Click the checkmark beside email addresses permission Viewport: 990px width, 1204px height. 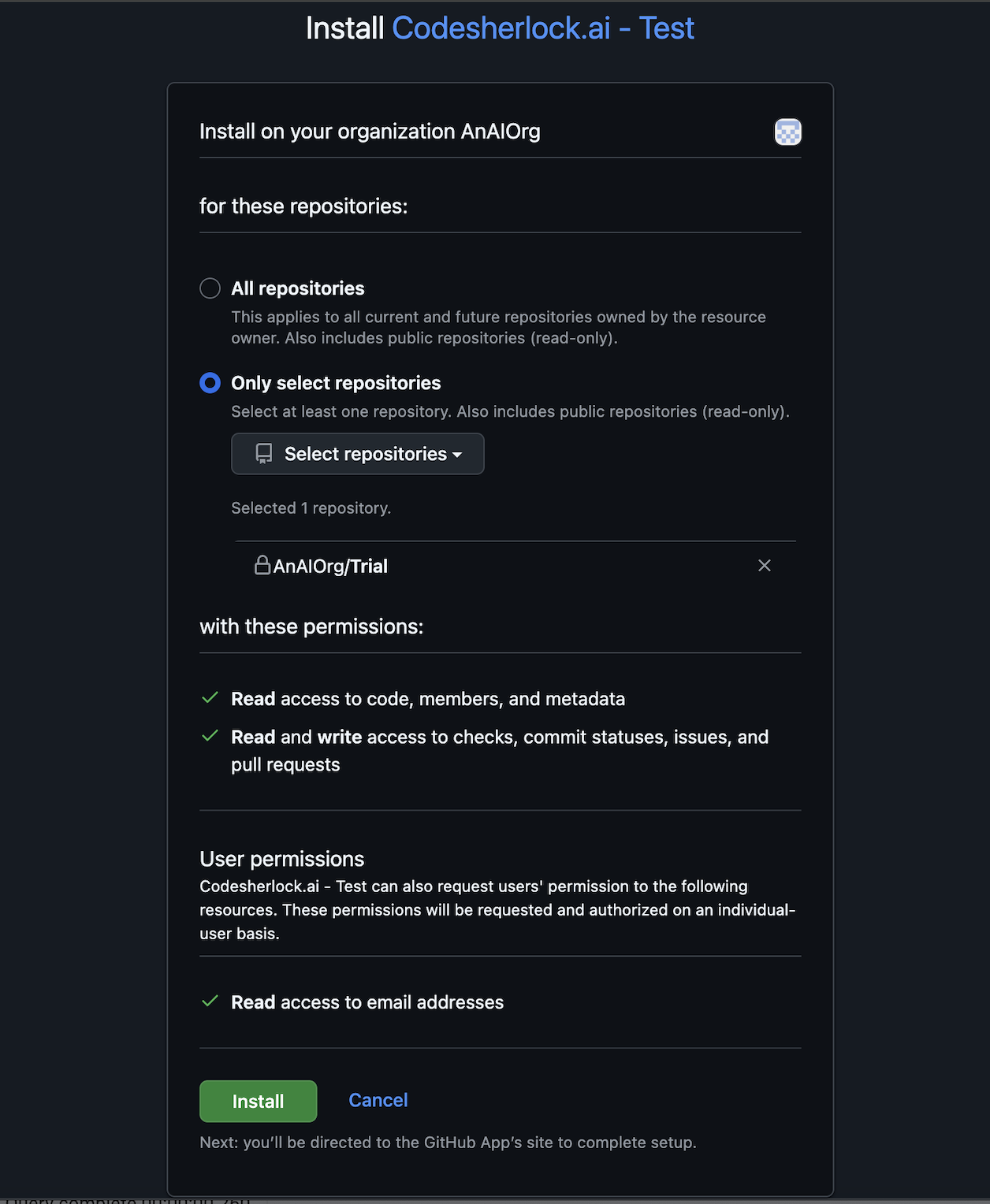pos(210,1001)
